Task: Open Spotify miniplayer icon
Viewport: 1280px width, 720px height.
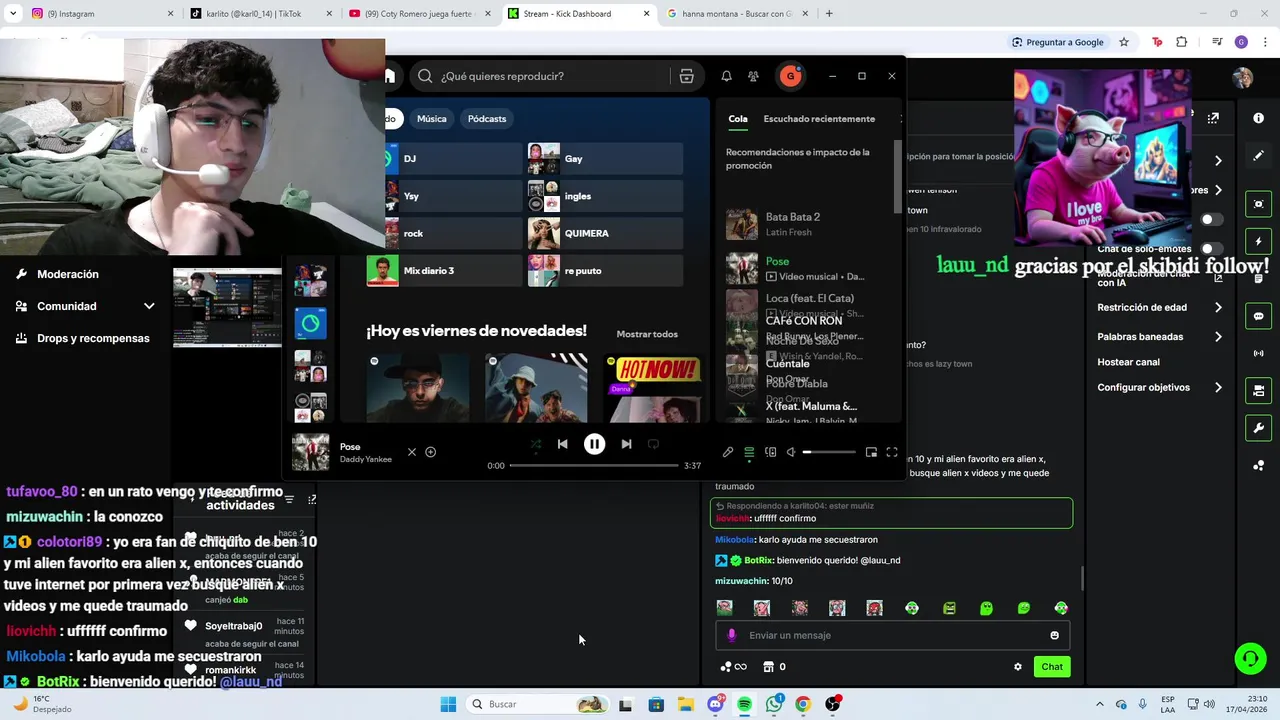Action: tap(871, 452)
